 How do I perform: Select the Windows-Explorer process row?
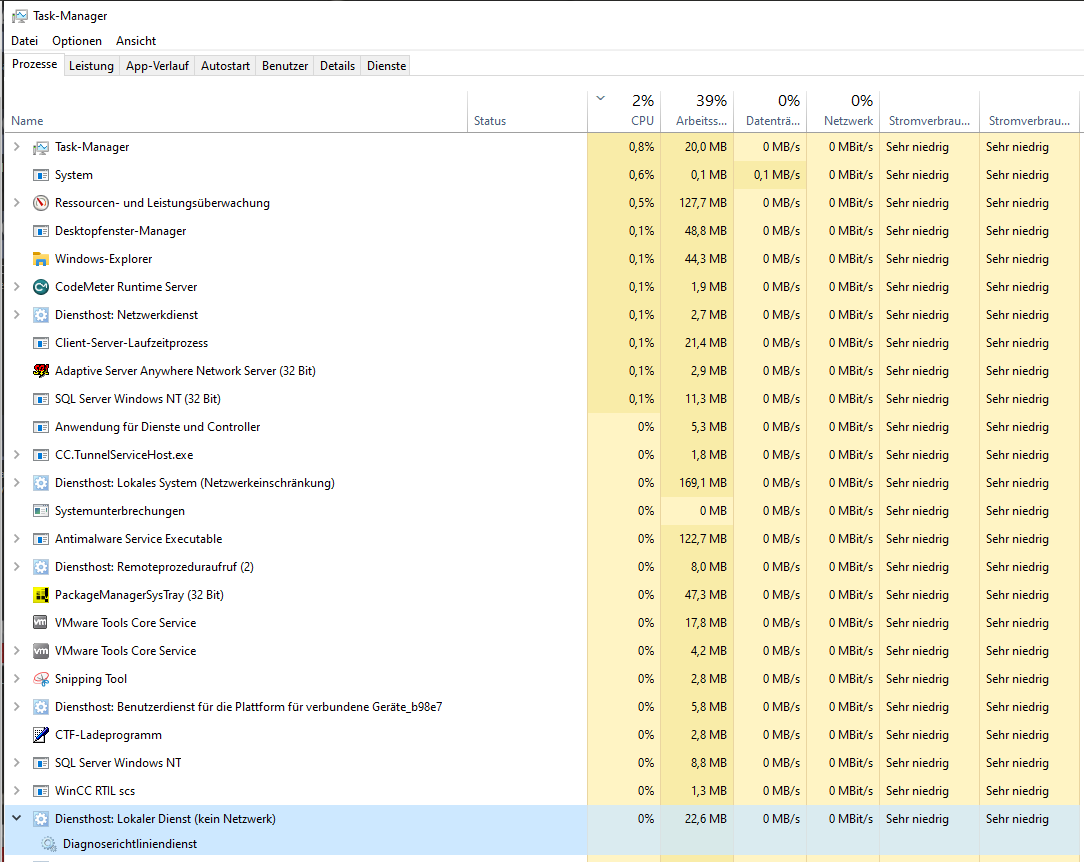(542, 259)
